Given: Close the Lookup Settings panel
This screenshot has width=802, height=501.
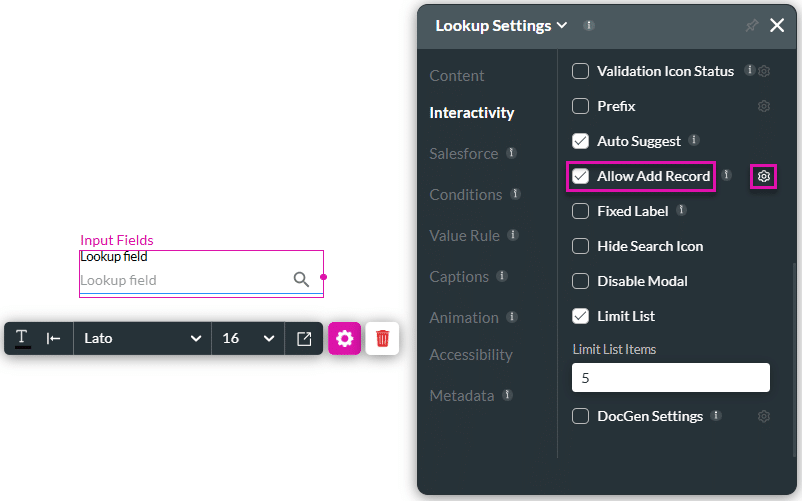Looking at the screenshot, I should tap(777, 25).
